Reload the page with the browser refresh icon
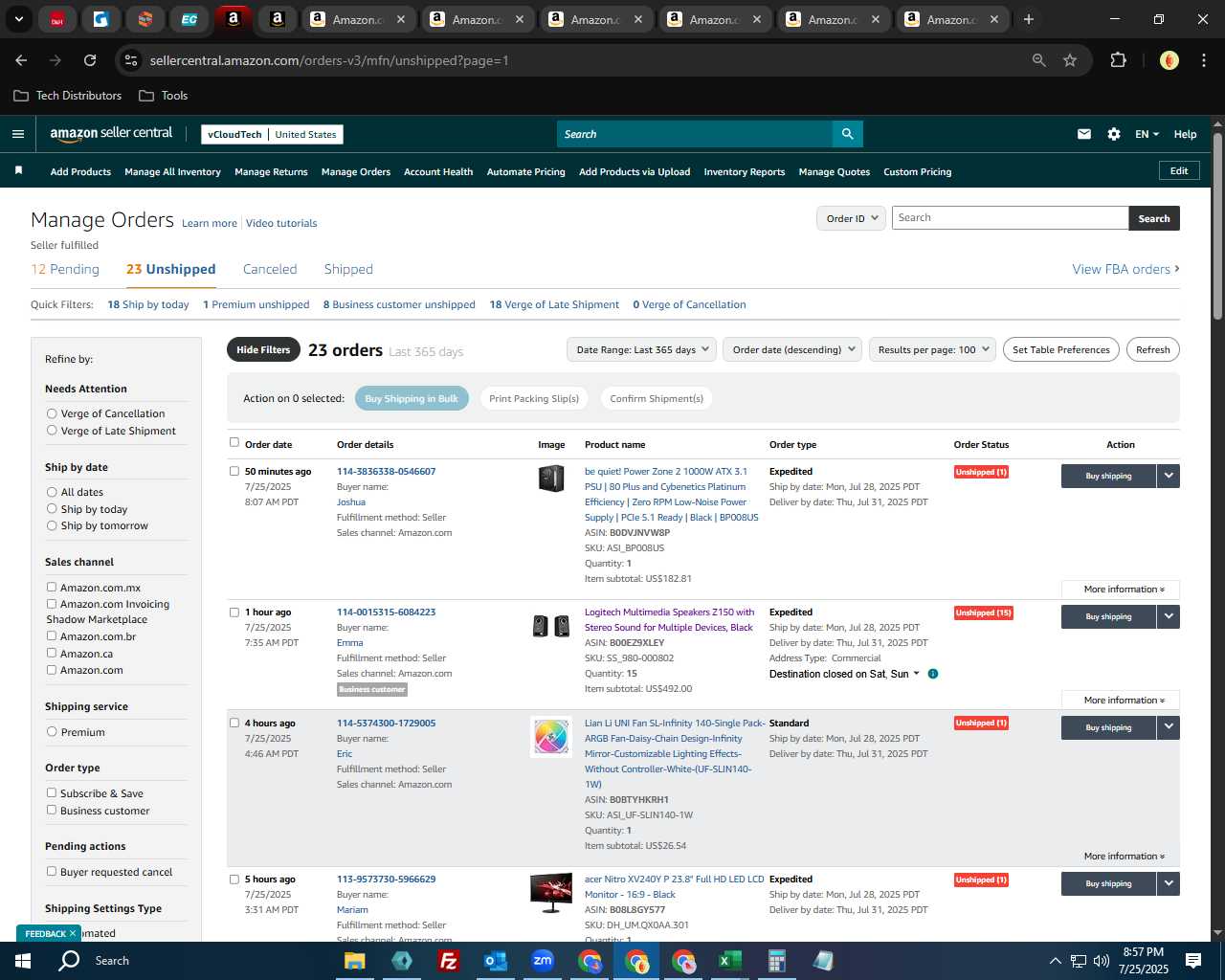The image size is (1225, 980). point(90,60)
